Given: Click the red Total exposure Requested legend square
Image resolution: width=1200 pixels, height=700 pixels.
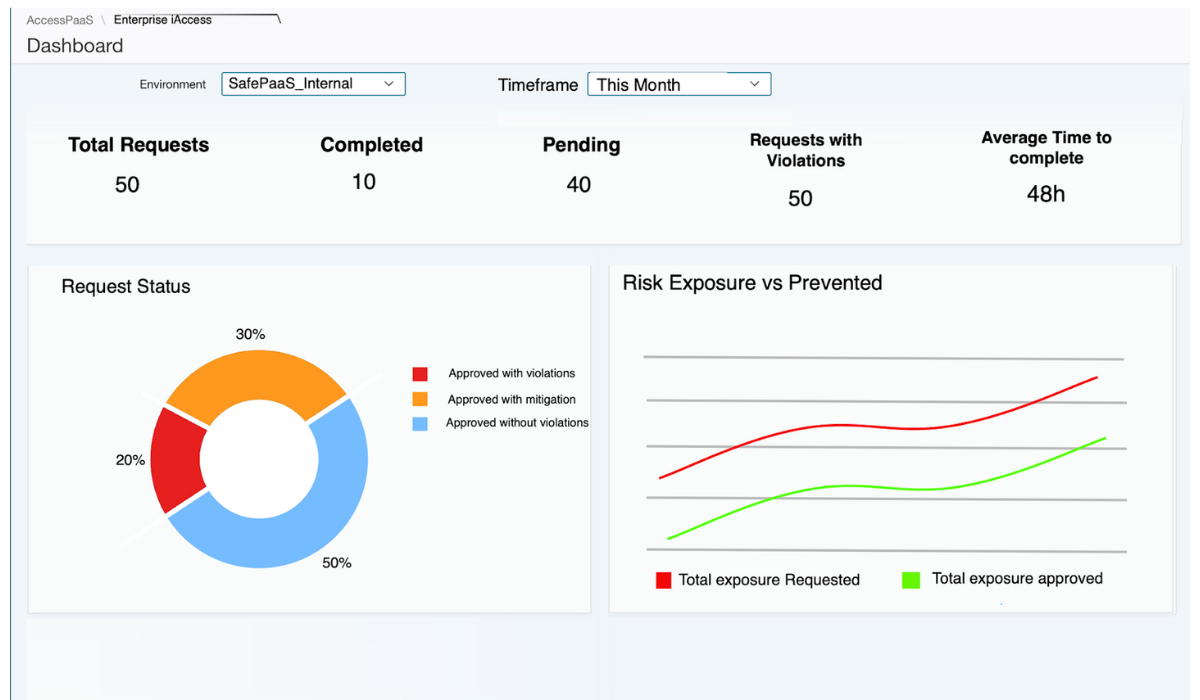Looking at the screenshot, I should [663, 580].
